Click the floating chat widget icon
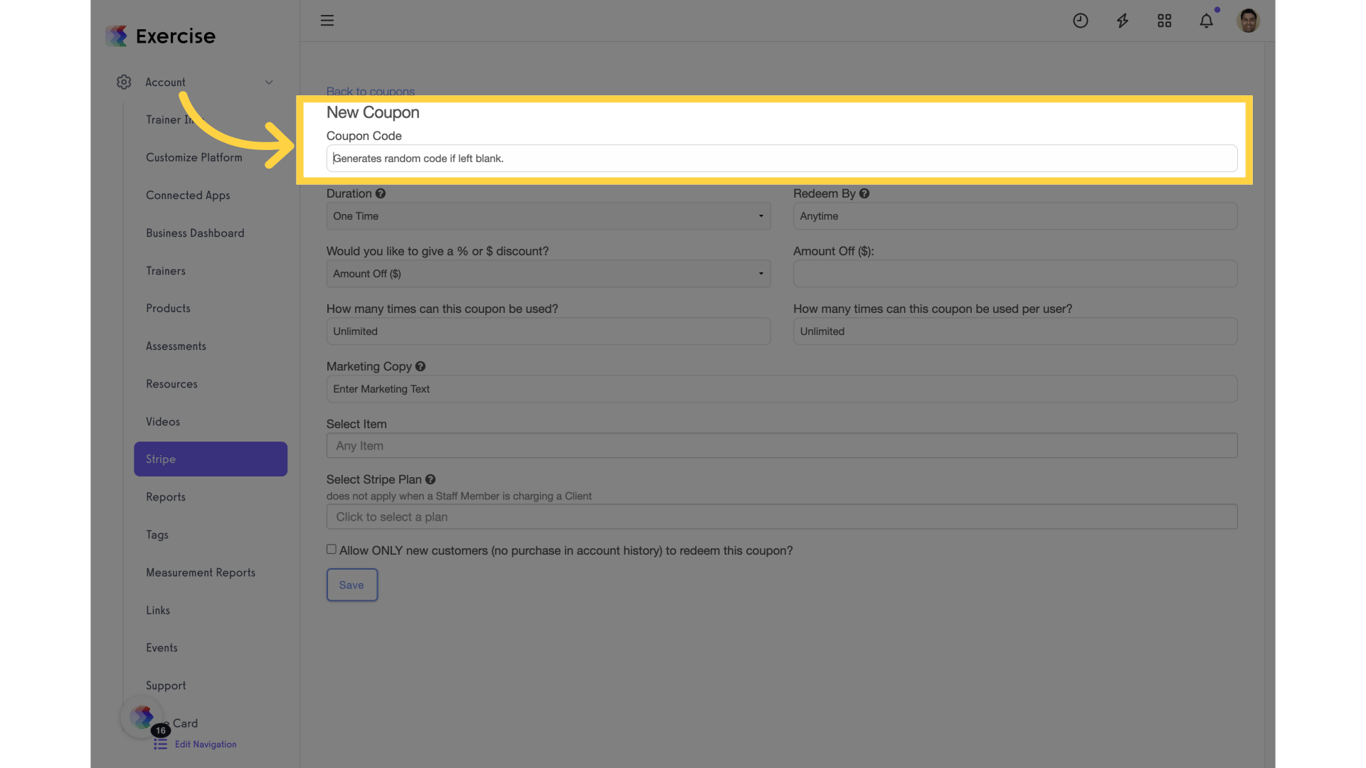 [x=142, y=716]
